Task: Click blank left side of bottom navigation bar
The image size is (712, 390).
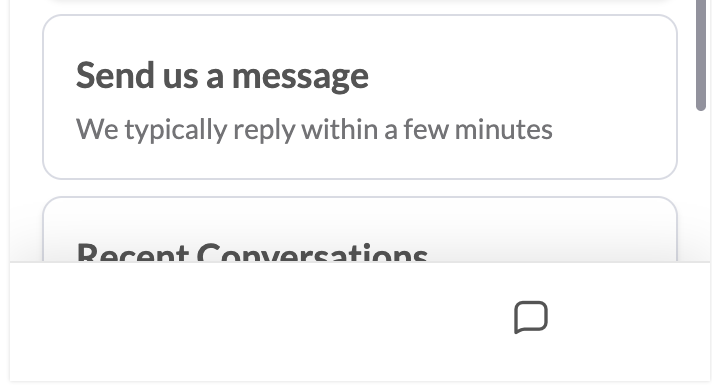Action: click(x=182, y=321)
